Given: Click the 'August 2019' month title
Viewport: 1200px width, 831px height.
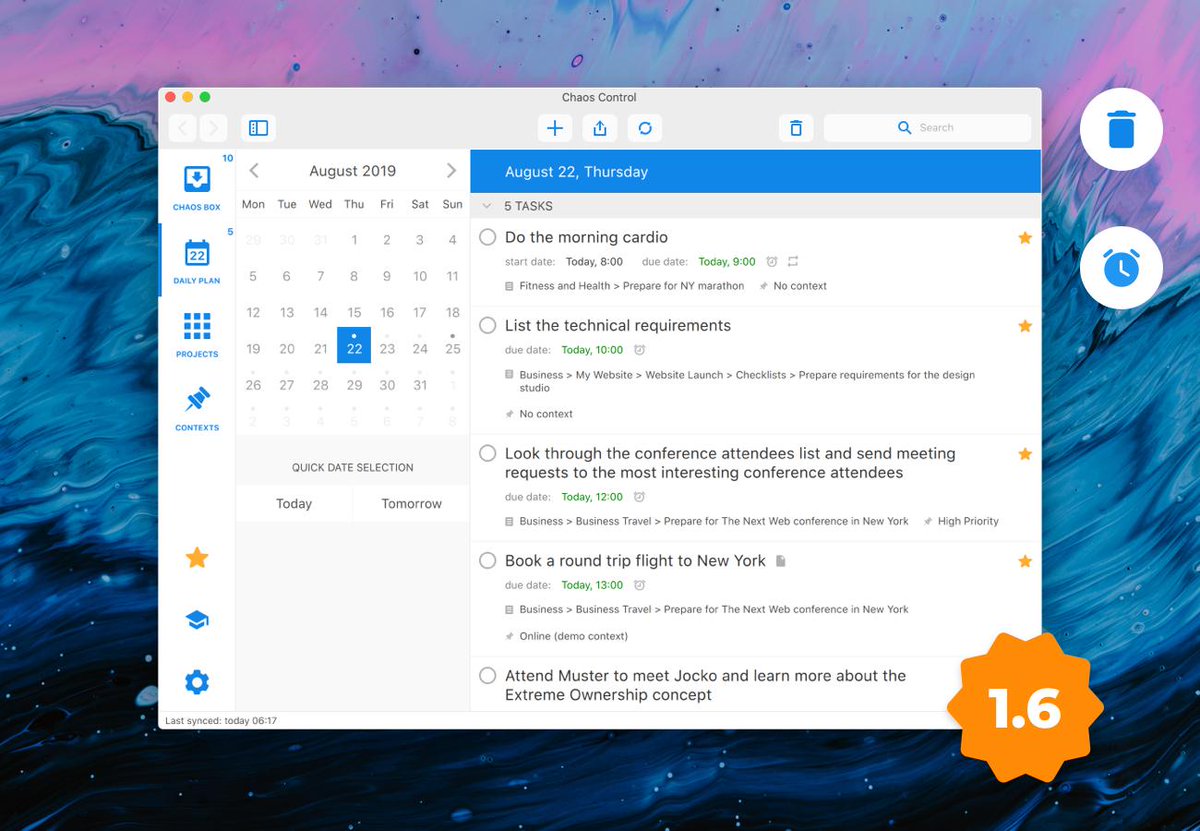Looking at the screenshot, I should 353,171.
